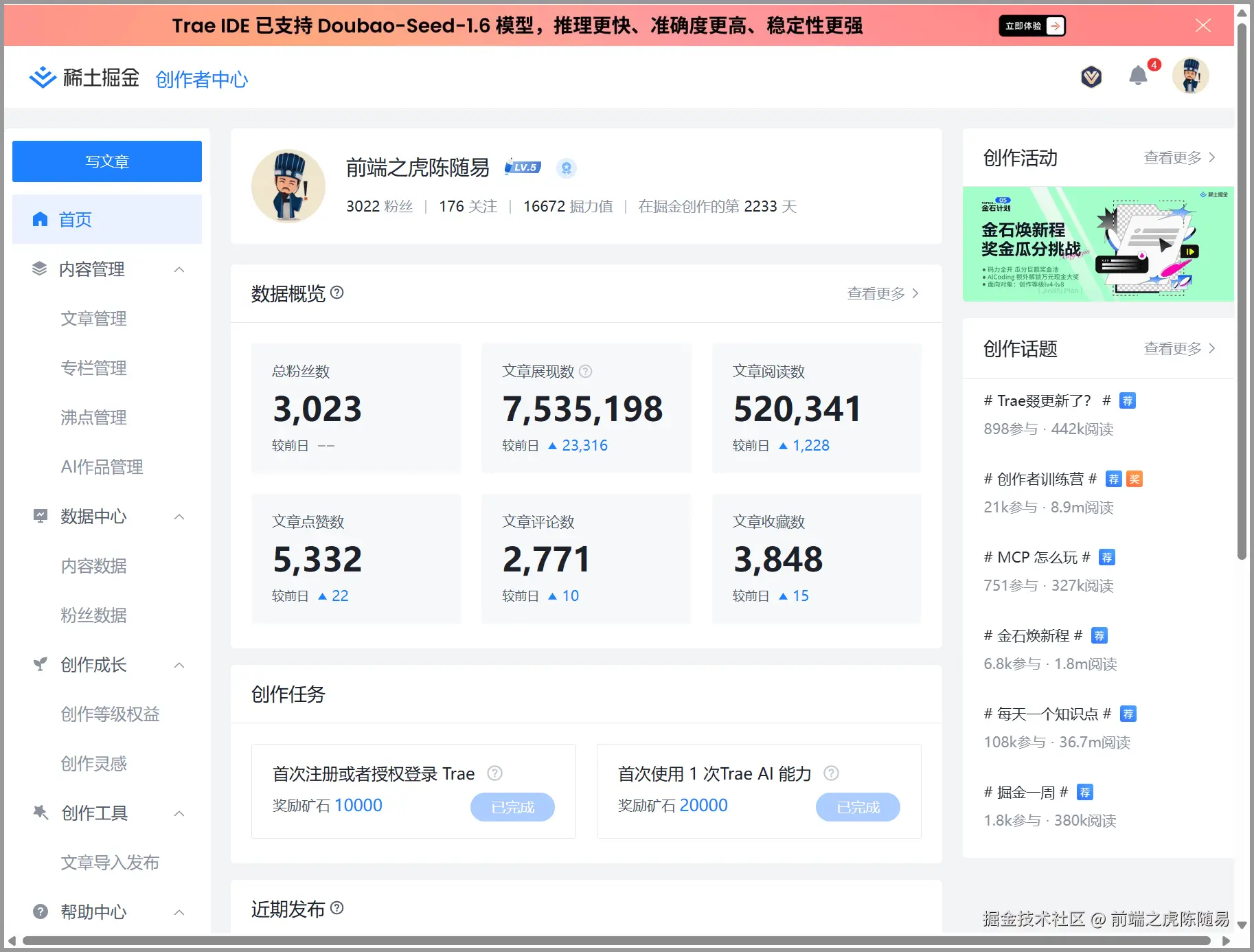This screenshot has height=952, width=1254.
Task: Click the LV.5 level badge
Action: (x=523, y=167)
